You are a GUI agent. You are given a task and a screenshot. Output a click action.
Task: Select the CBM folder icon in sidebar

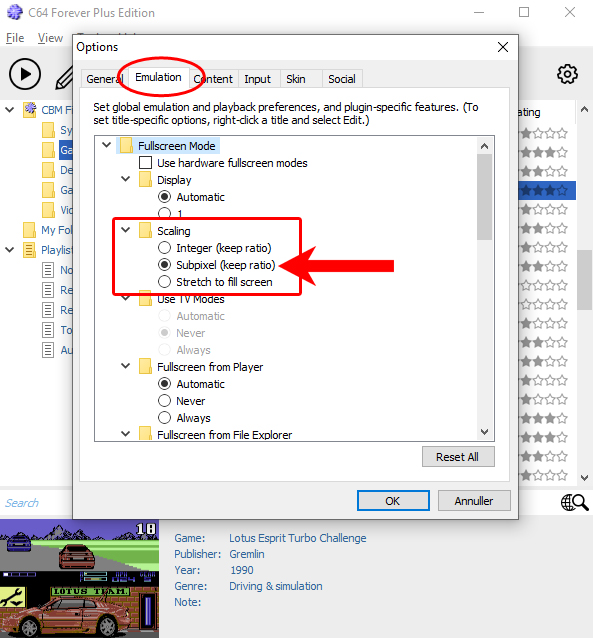point(30,110)
